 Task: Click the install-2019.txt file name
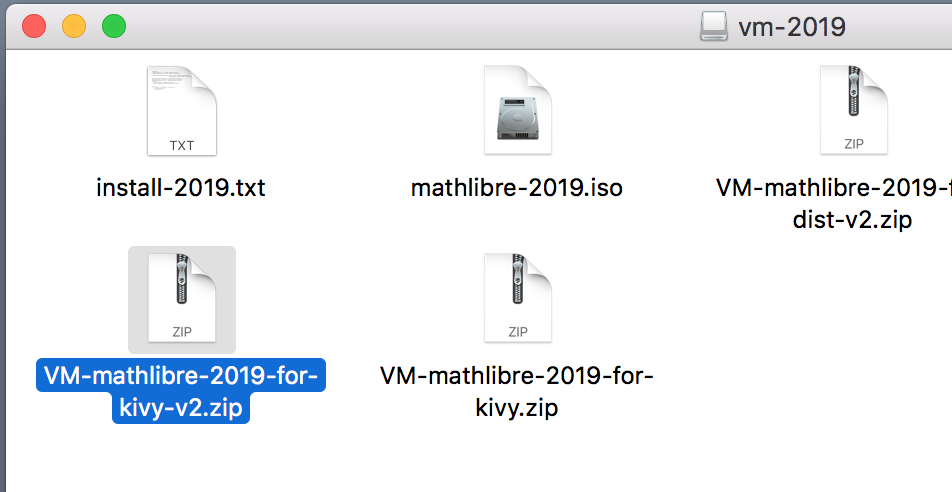pos(181,188)
